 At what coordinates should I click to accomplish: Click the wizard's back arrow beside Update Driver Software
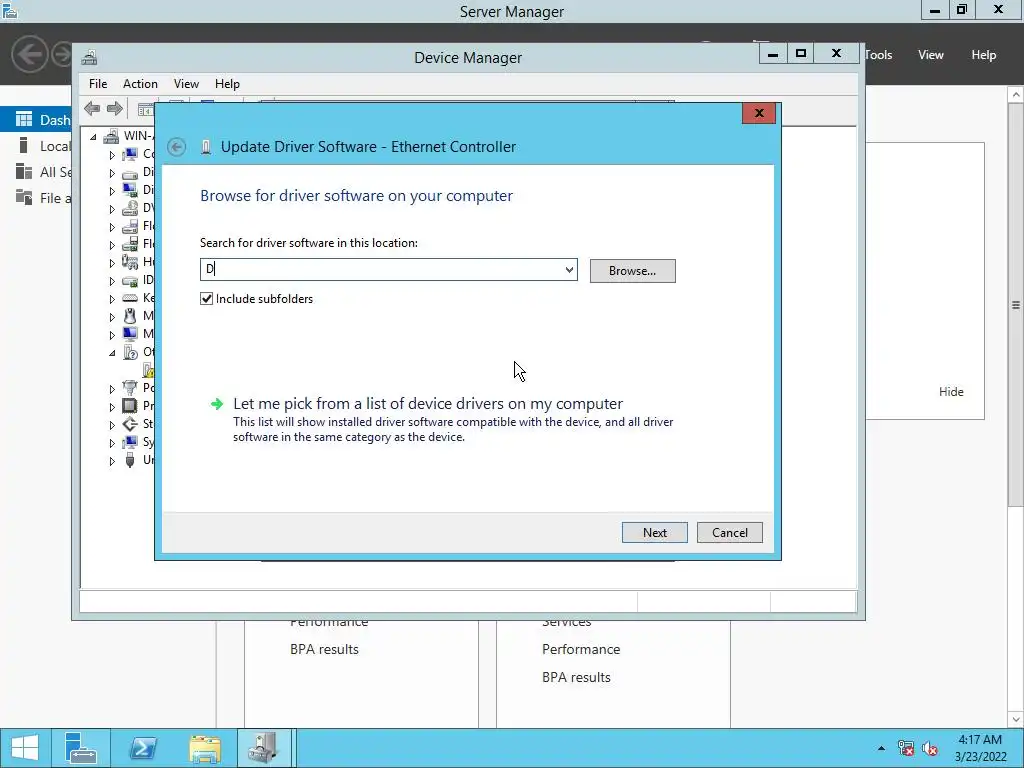coord(176,147)
